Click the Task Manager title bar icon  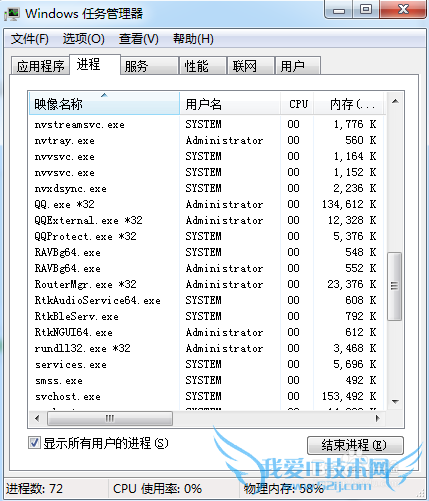pyautogui.click(x=12, y=14)
